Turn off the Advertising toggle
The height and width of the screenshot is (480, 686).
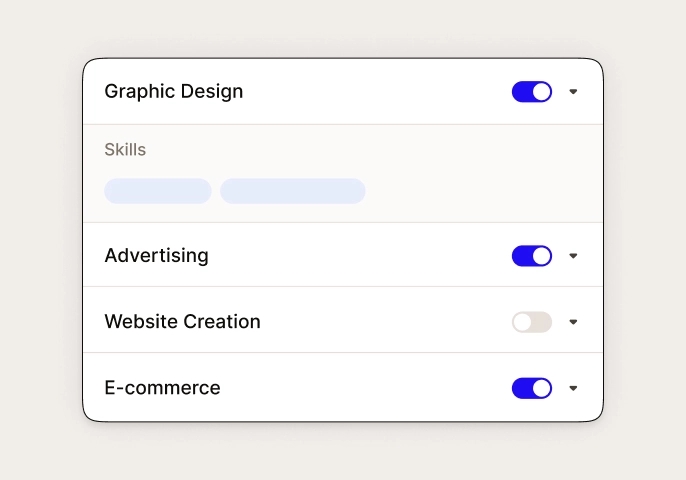click(532, 256)
